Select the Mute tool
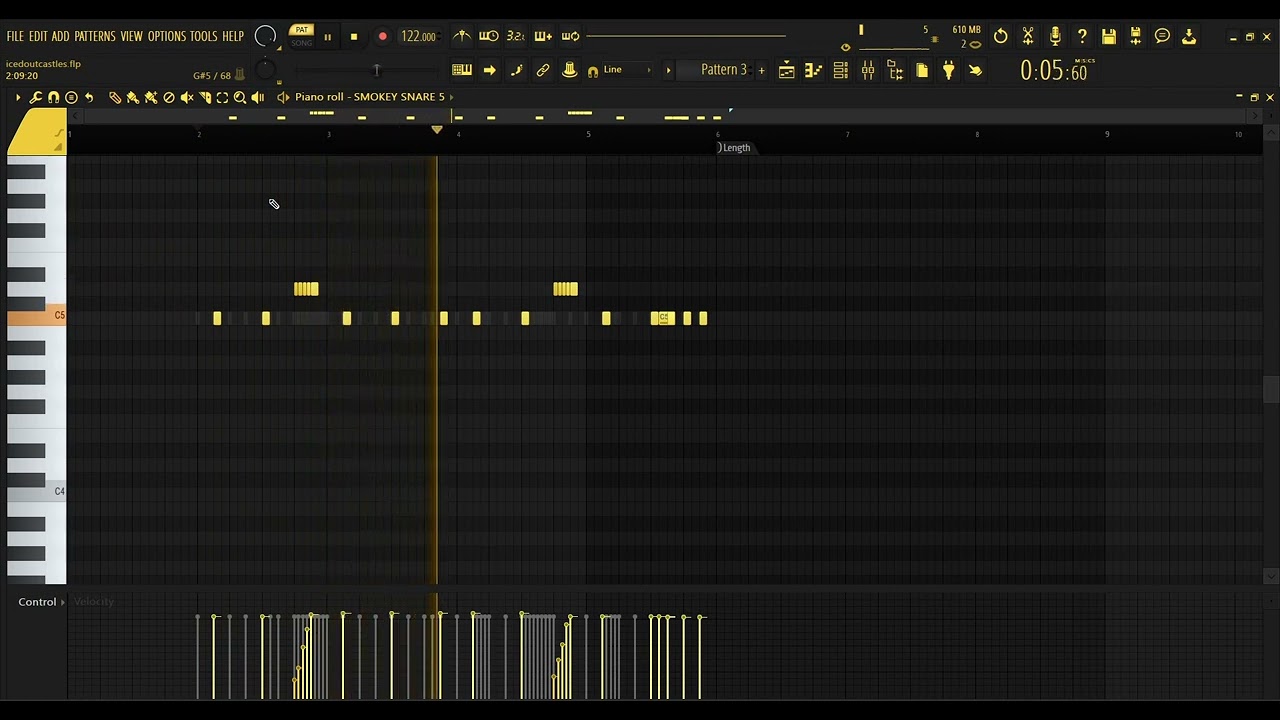 click(x=187, y=97)
